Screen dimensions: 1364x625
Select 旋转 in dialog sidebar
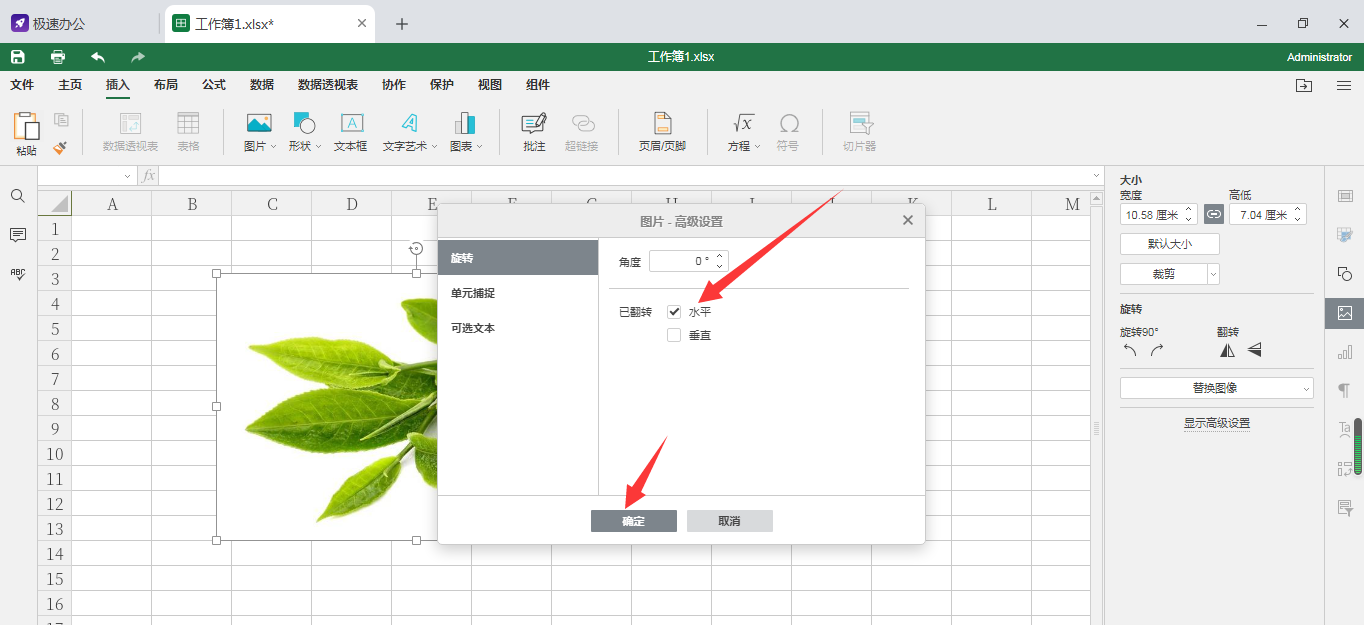pyautogui.click(x=518, y=258)
